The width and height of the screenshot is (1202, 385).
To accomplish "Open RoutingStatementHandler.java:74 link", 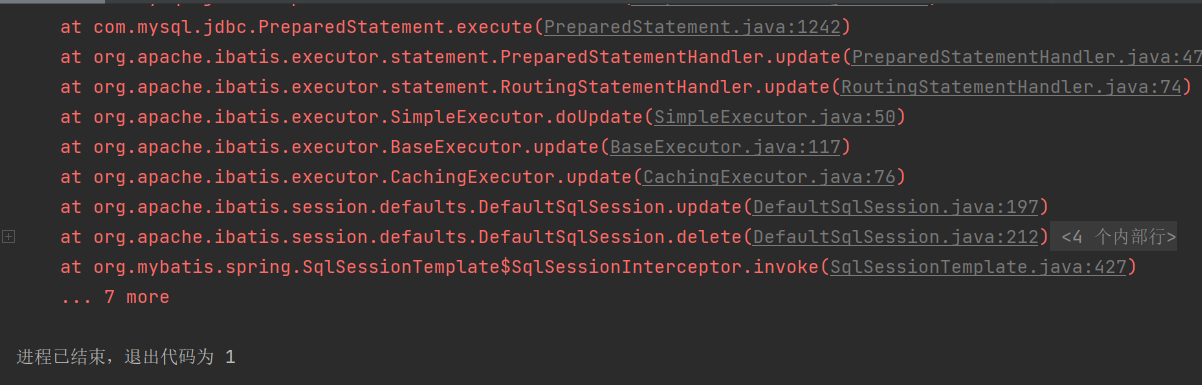I will coord(1012,87).
